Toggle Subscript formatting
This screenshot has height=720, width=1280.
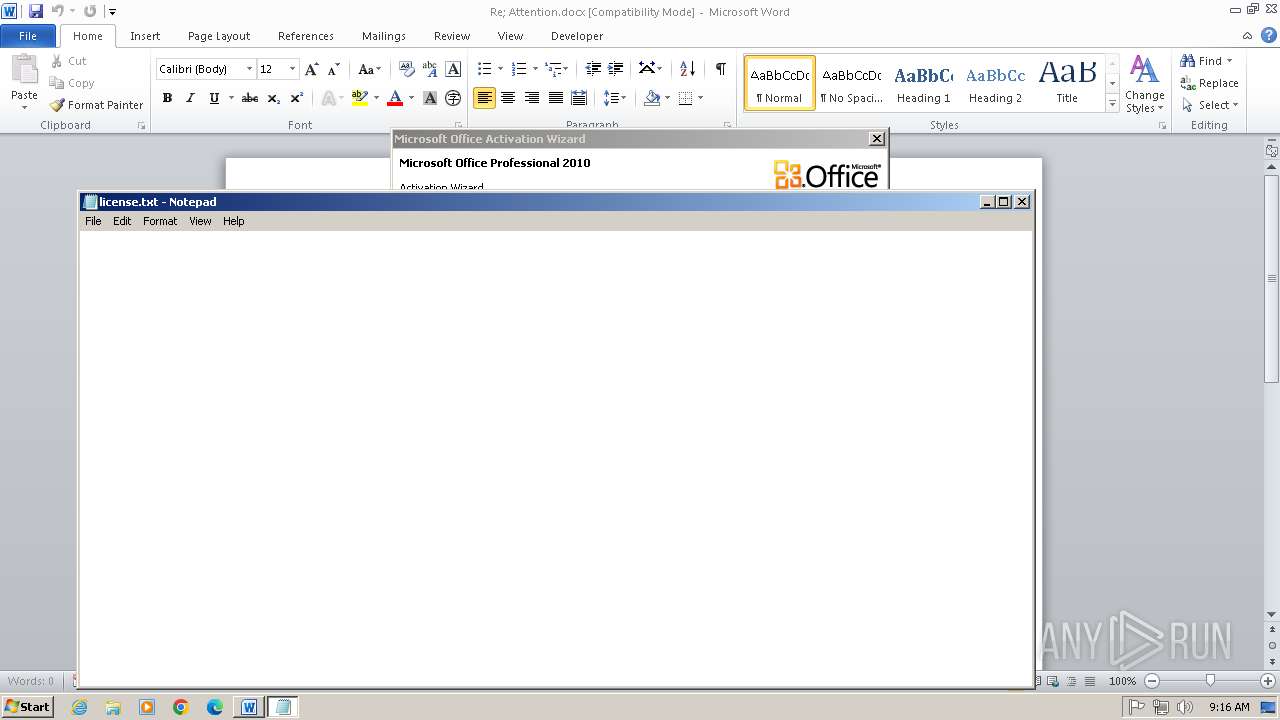(273, 98)
